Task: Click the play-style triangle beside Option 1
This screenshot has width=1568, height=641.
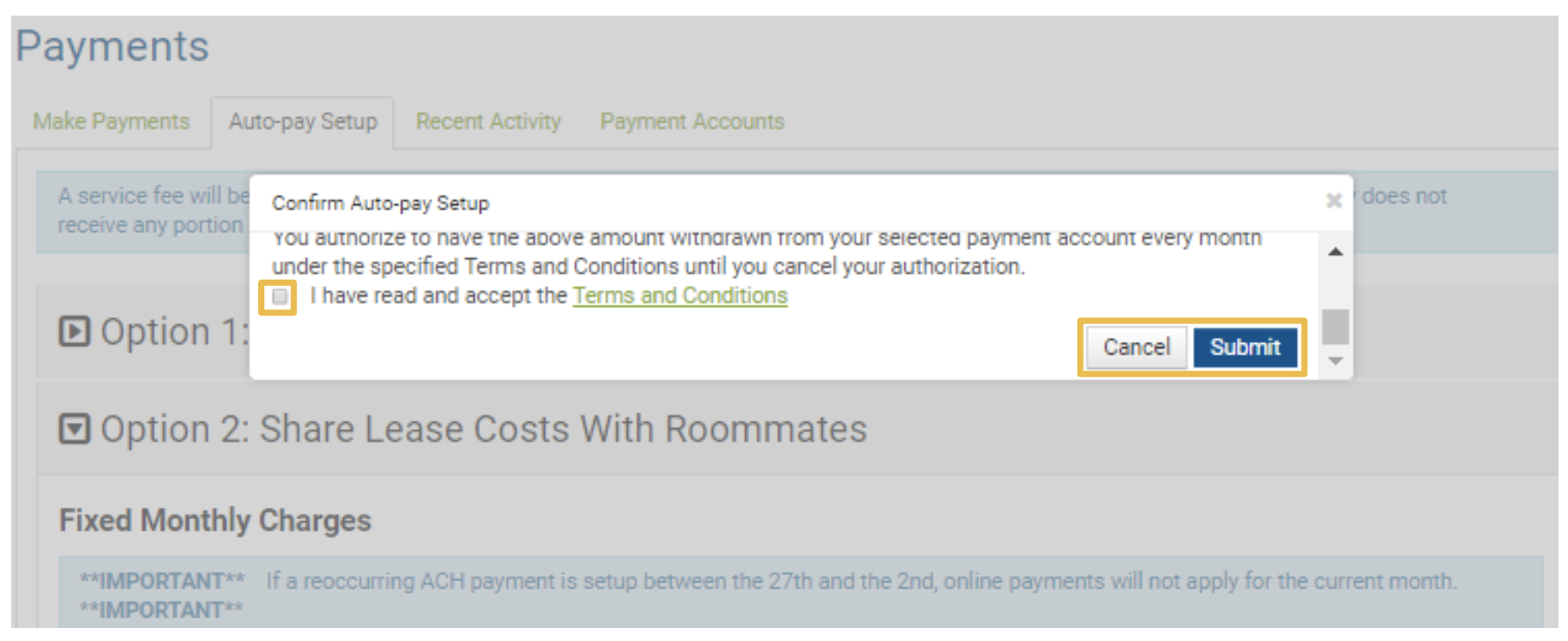Action: click(x=76, y=330)
